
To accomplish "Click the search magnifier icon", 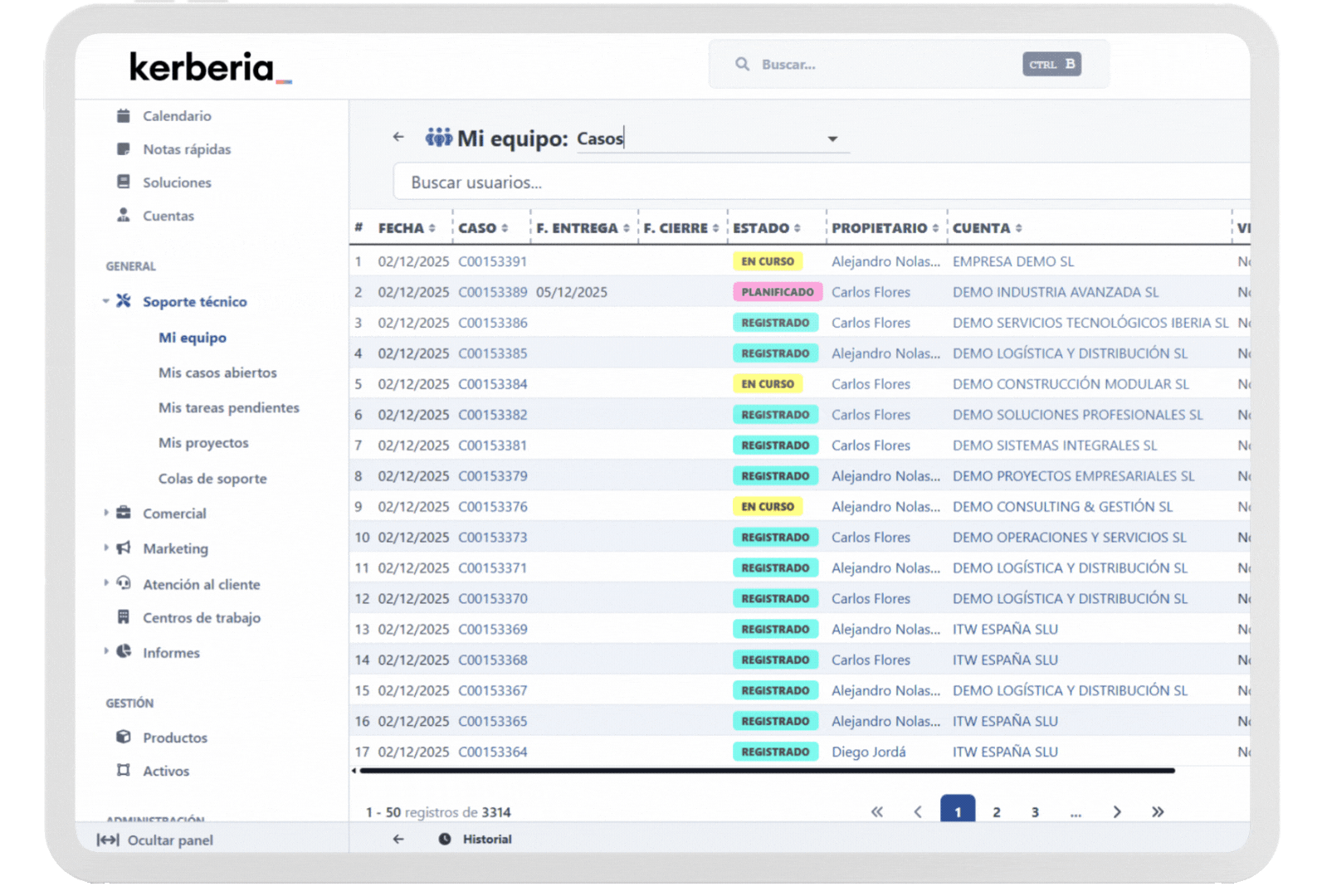I will click(x=742, y=64).
